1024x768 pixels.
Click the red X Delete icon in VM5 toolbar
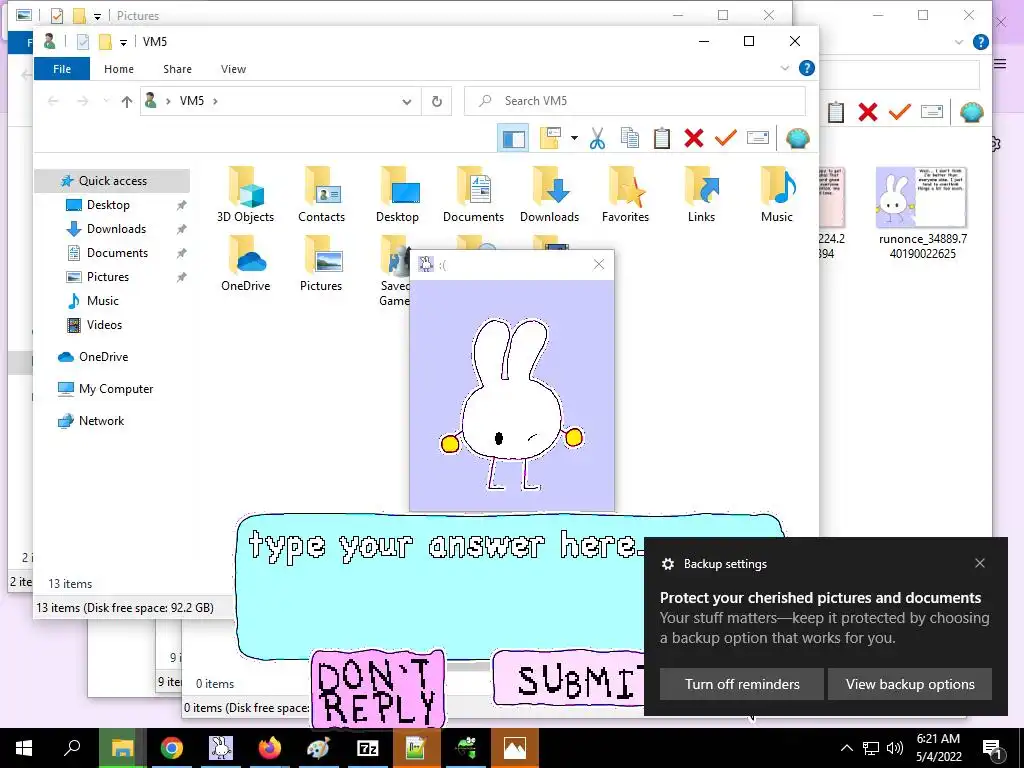(694, 138)
